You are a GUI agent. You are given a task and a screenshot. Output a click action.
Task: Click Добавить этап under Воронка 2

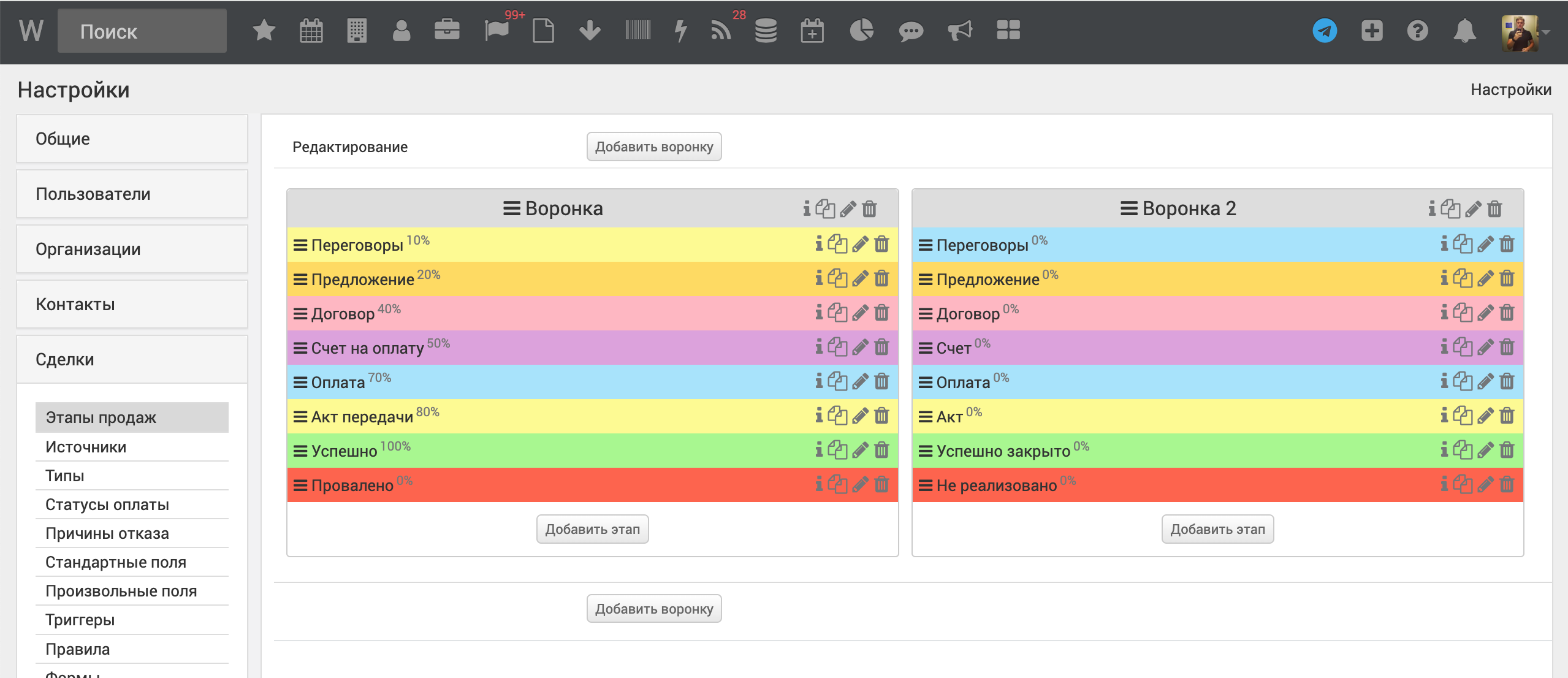[x=1217, y=529]
